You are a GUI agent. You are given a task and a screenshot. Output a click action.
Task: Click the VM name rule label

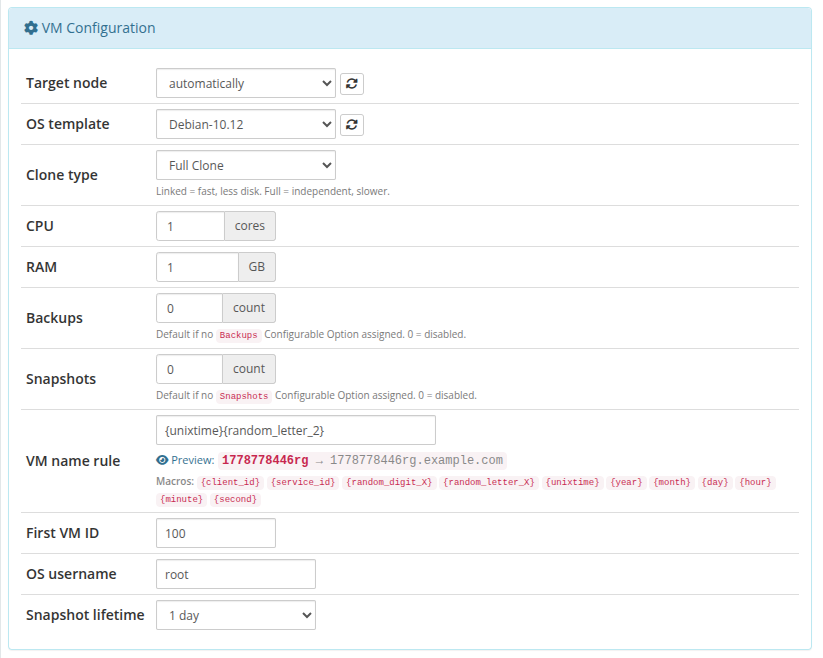pos(73,461)
